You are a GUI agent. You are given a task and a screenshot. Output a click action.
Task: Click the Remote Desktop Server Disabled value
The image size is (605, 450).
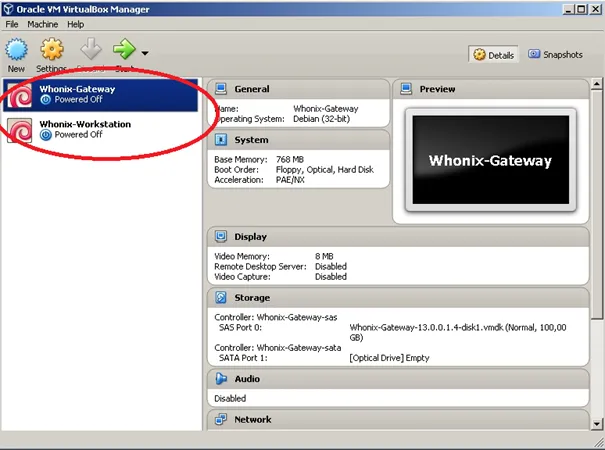[x=331, y=267]
